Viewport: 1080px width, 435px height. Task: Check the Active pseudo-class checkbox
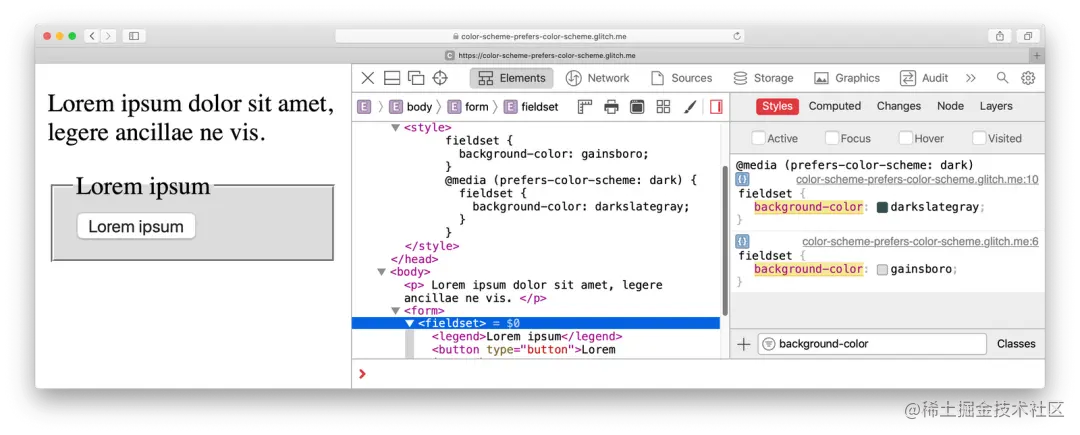758,138
